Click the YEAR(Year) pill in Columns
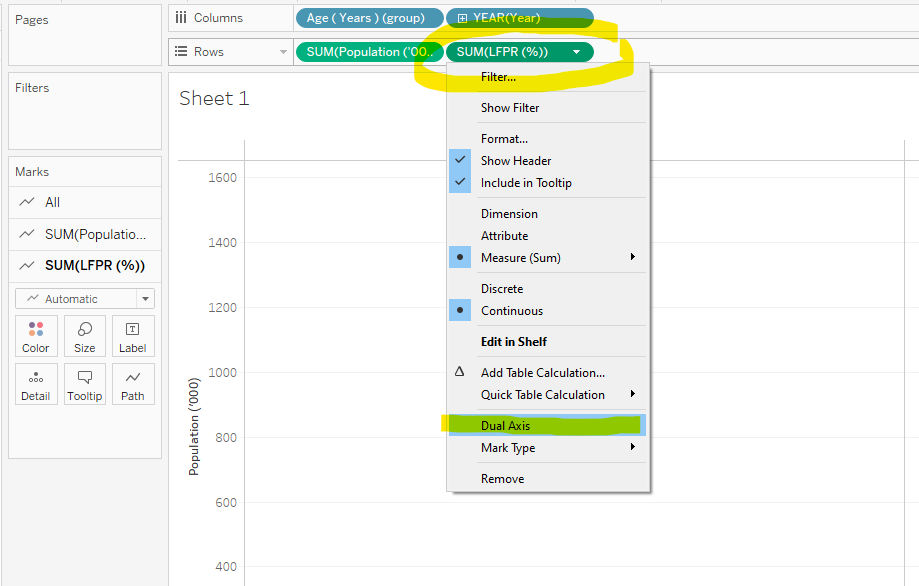Screen dimensions: 919x586 (x=519, y=17)
